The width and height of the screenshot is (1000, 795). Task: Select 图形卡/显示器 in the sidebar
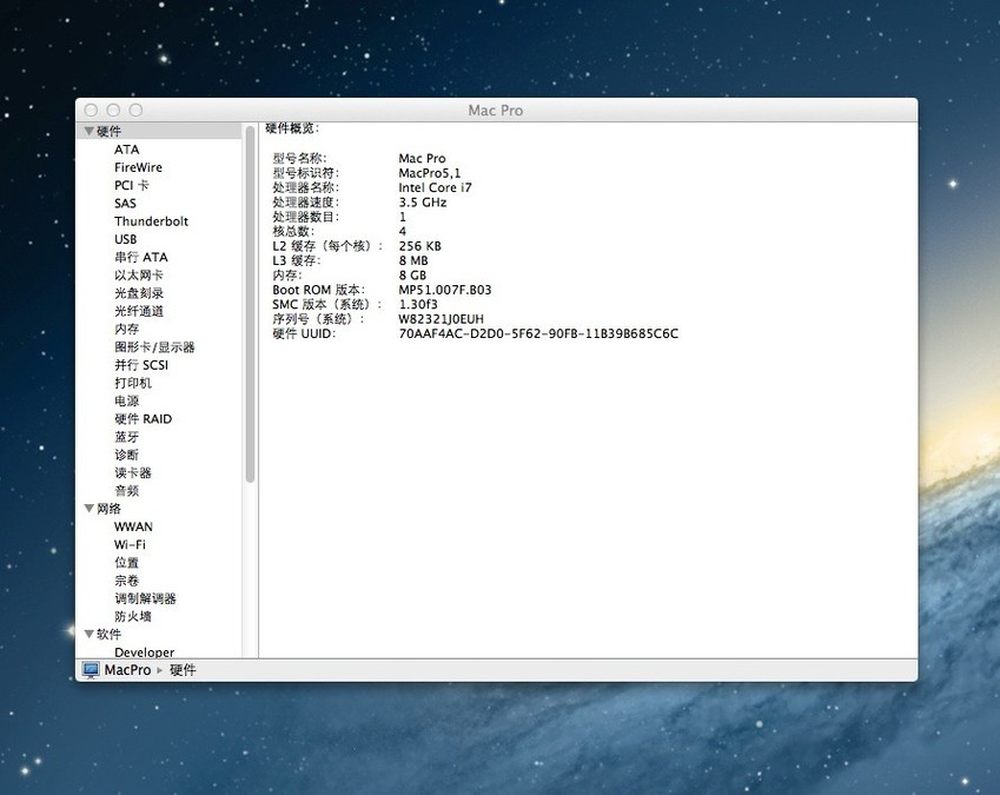154,347
